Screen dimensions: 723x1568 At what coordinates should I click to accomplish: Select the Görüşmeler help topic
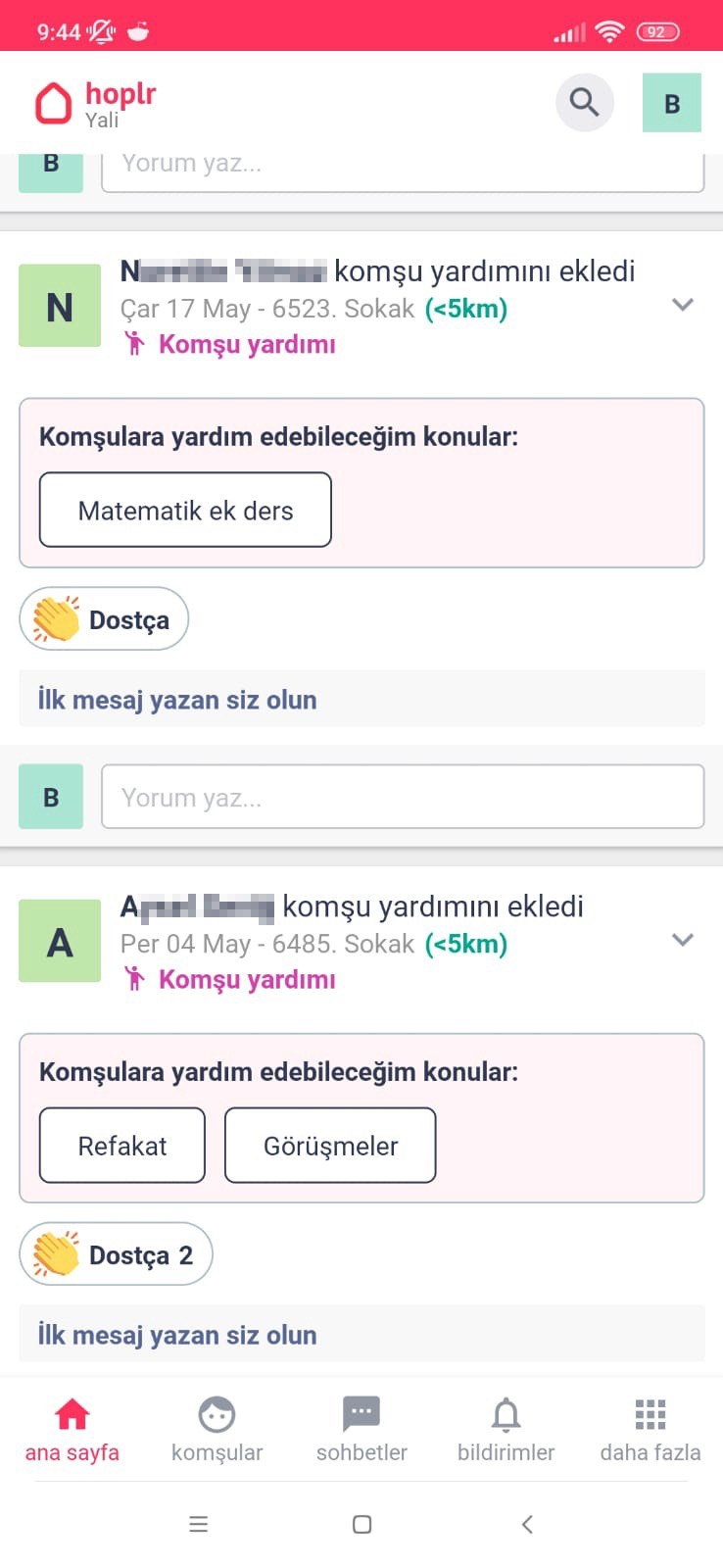point(330,1146)
